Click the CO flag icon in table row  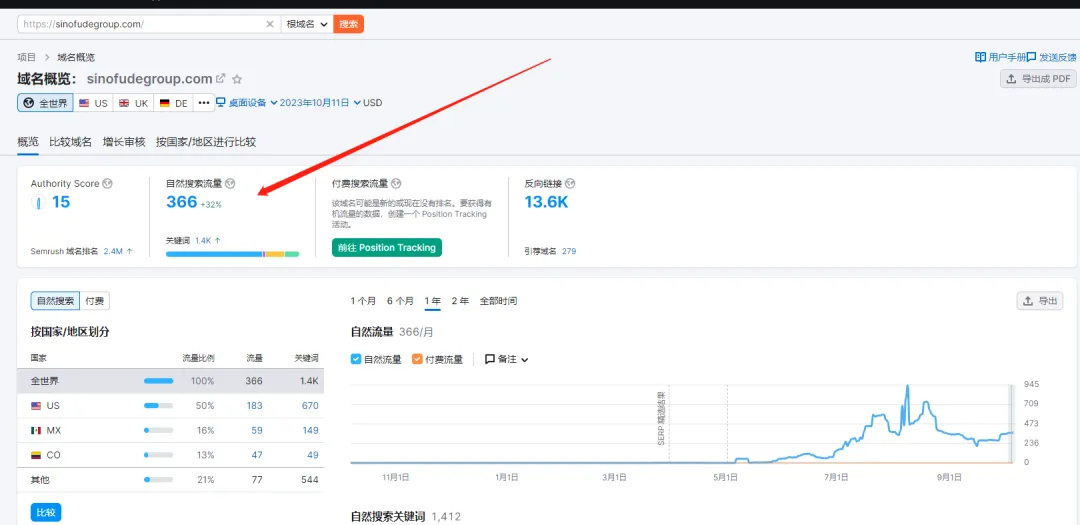coord(36,455)
